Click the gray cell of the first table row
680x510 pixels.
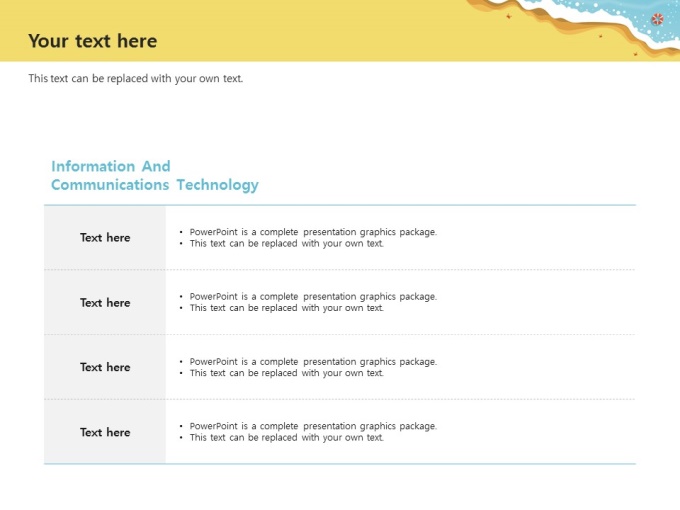(105, 238)
